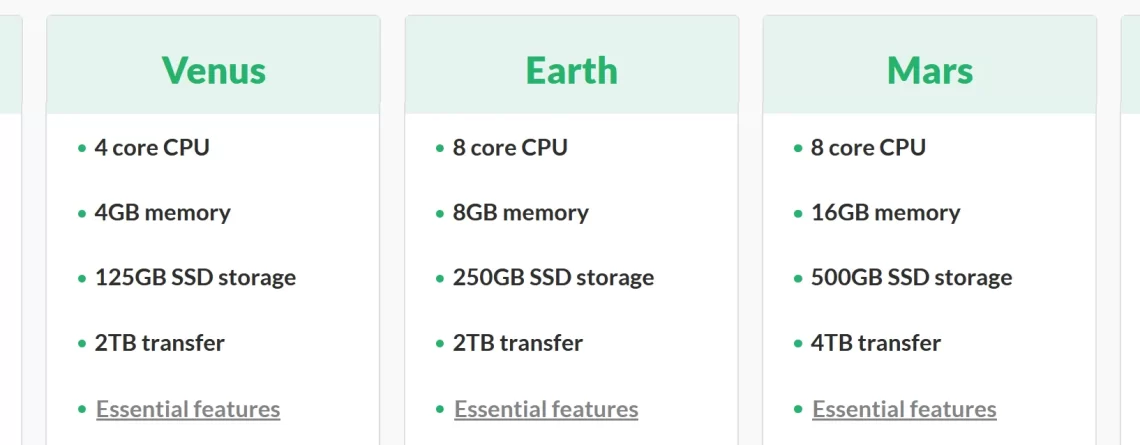Open Essential features link in Earth plan
1140x445 pixels.
pyautogui.click(x=546, y=409)
